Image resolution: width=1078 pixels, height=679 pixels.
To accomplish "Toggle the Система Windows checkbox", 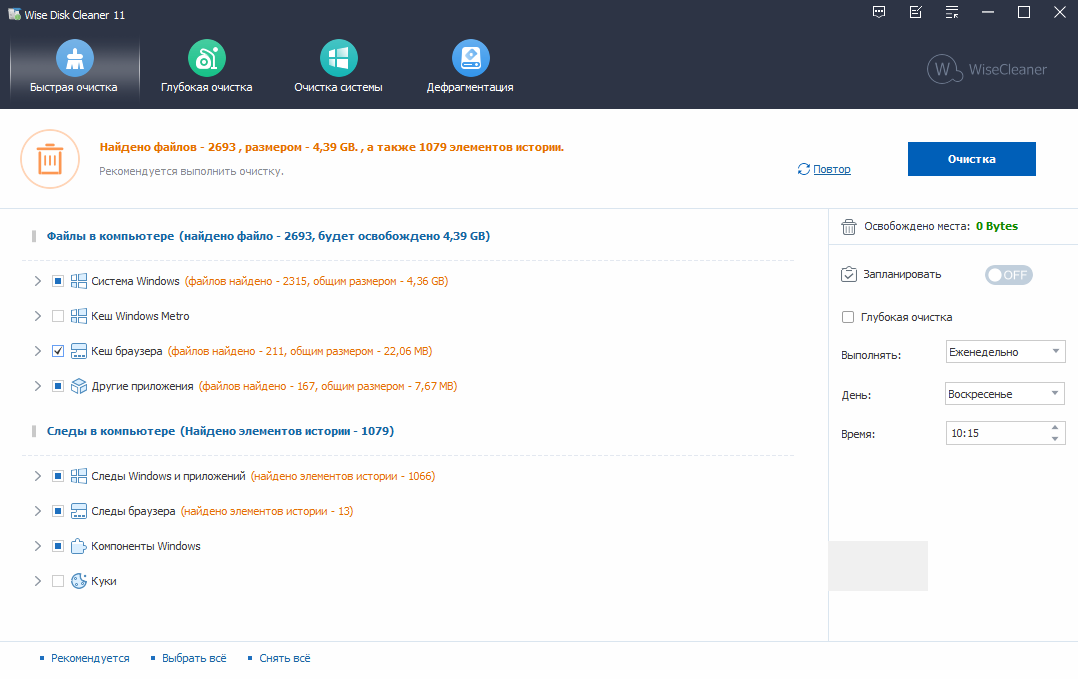I will [58, 281].
